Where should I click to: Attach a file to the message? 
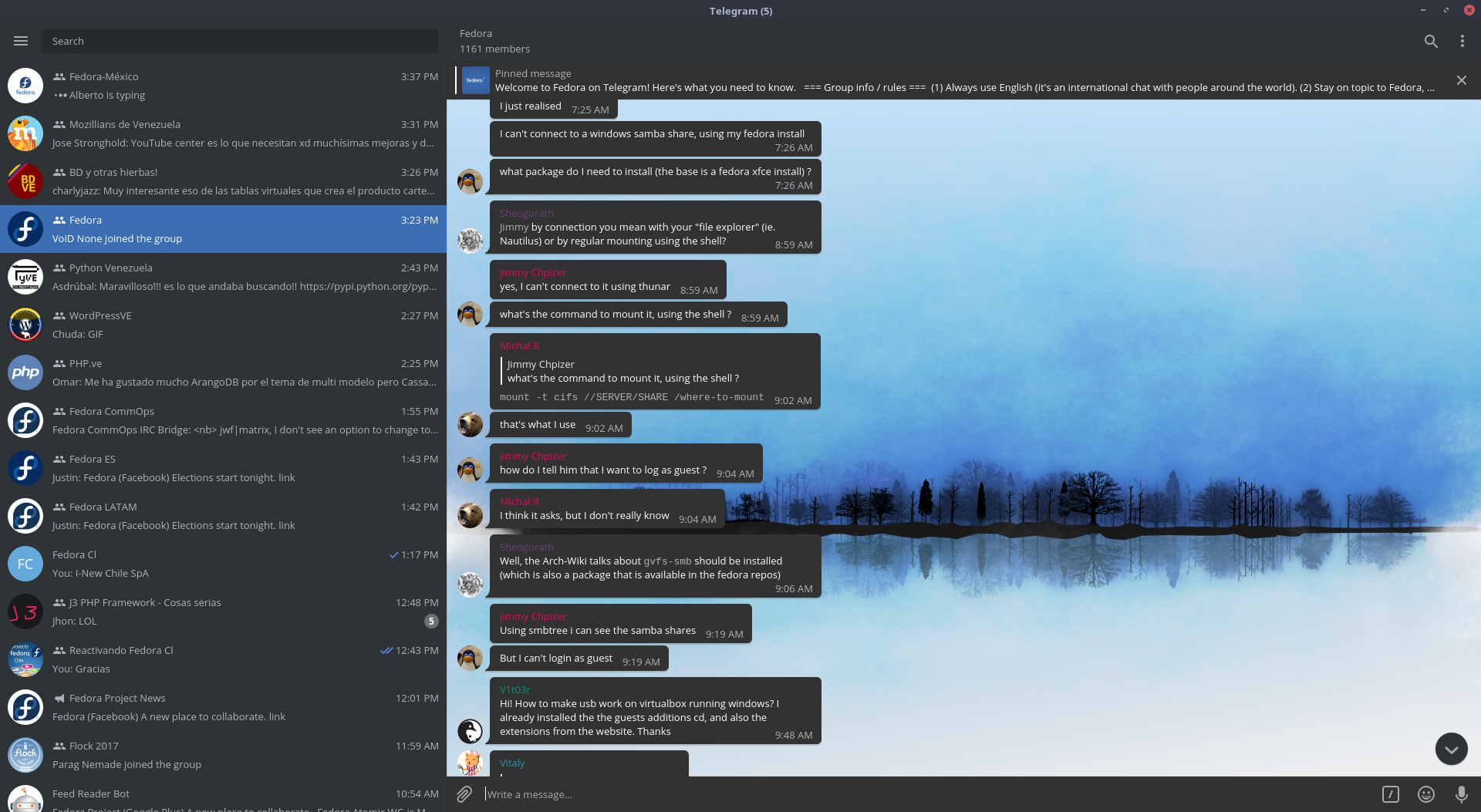click(464, 794)
